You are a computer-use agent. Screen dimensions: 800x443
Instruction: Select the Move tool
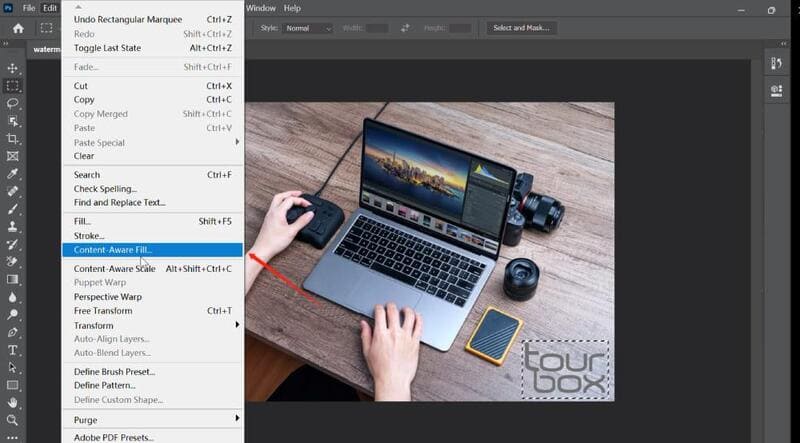click(x=12, y=68)
